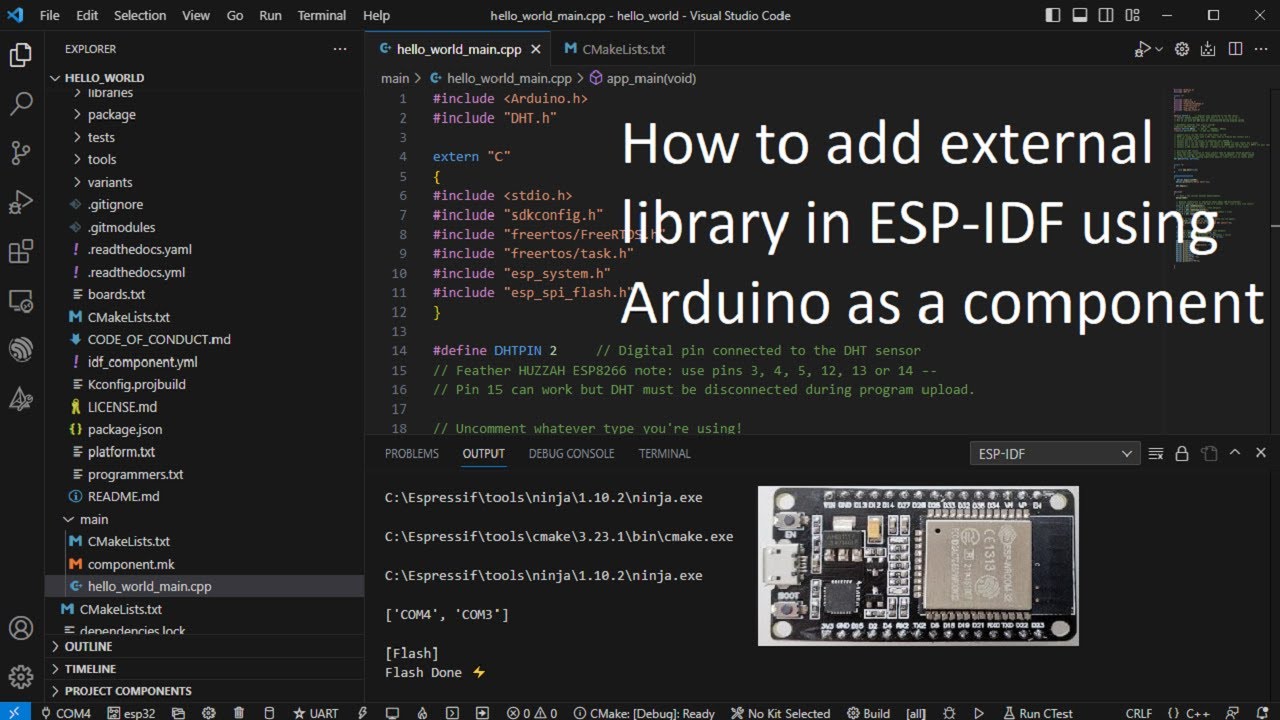Image resolution: width=1280 pixels, height=720 pixels.
Task: Select UART flash method in status bar
Action: pyautogui.click(x=316, y=713)
